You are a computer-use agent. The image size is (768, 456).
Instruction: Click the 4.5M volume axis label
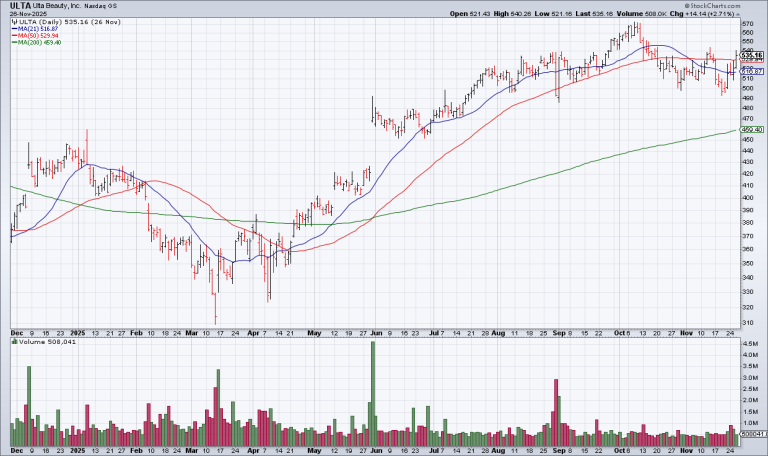tap(750, 344)
